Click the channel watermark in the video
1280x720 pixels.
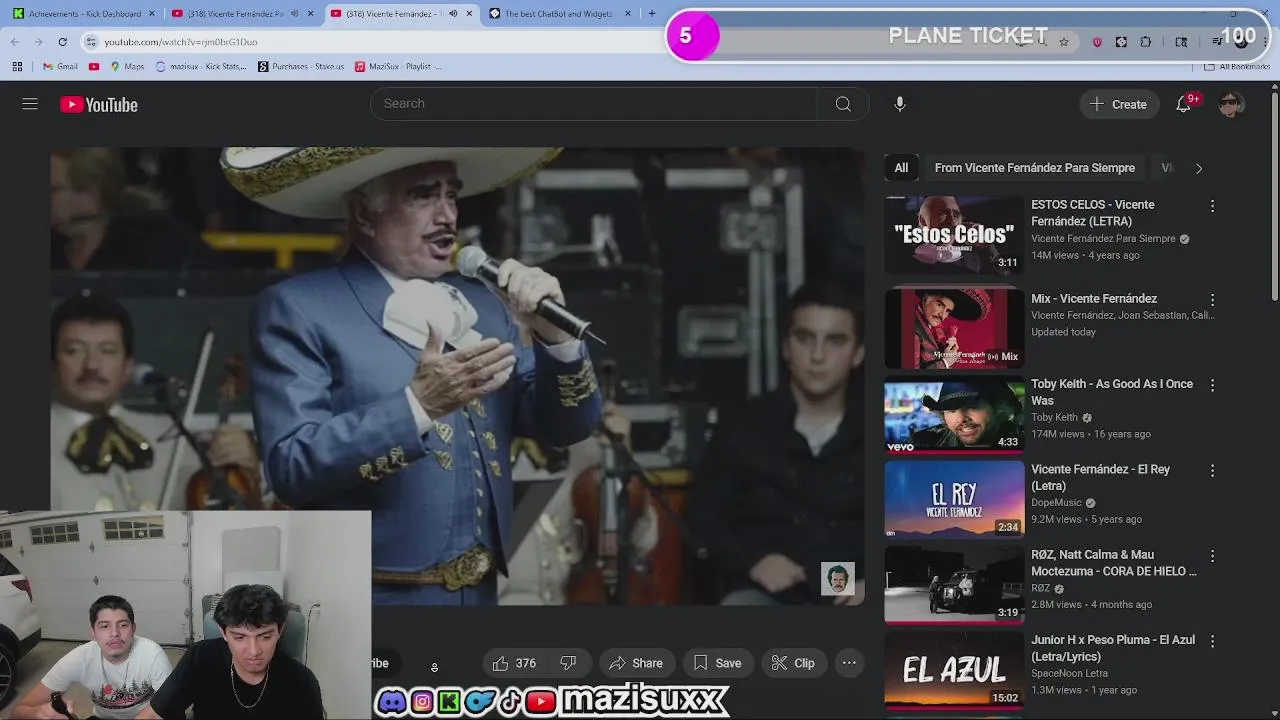838,579
